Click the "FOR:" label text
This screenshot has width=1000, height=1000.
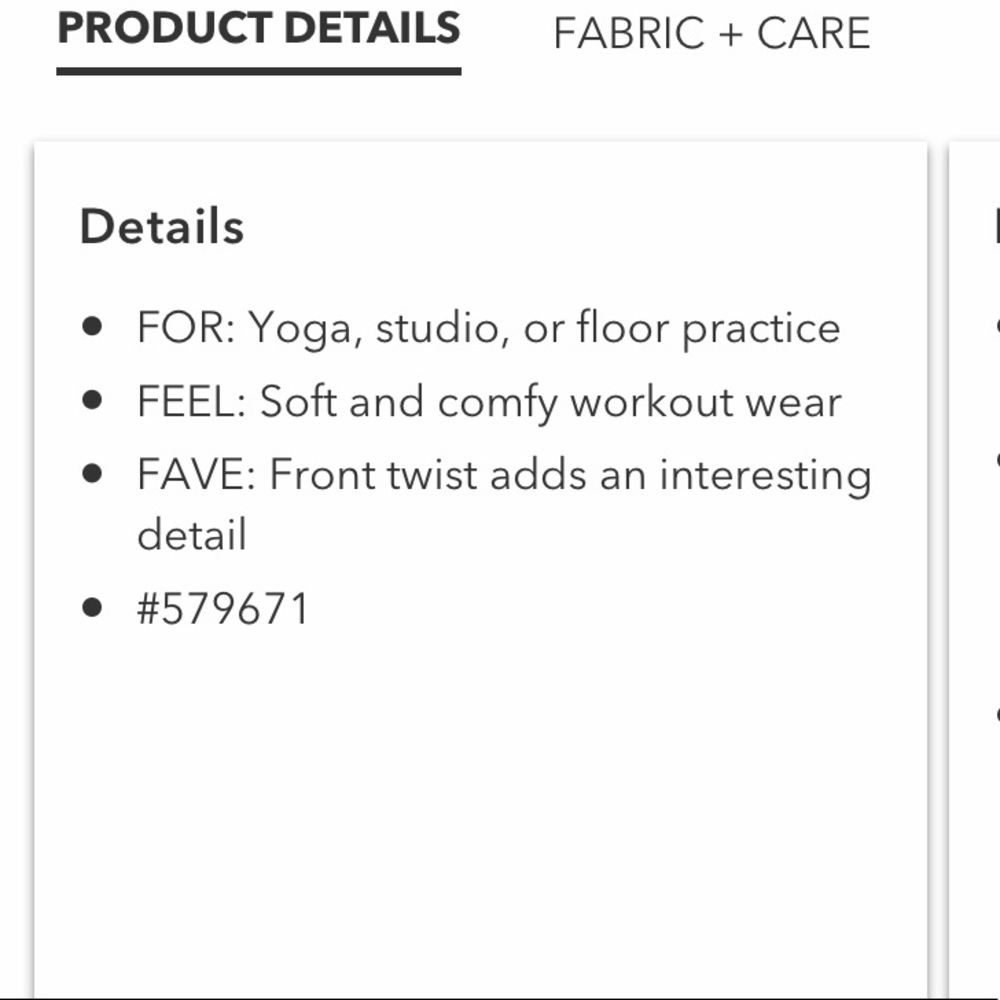(186, 327)
